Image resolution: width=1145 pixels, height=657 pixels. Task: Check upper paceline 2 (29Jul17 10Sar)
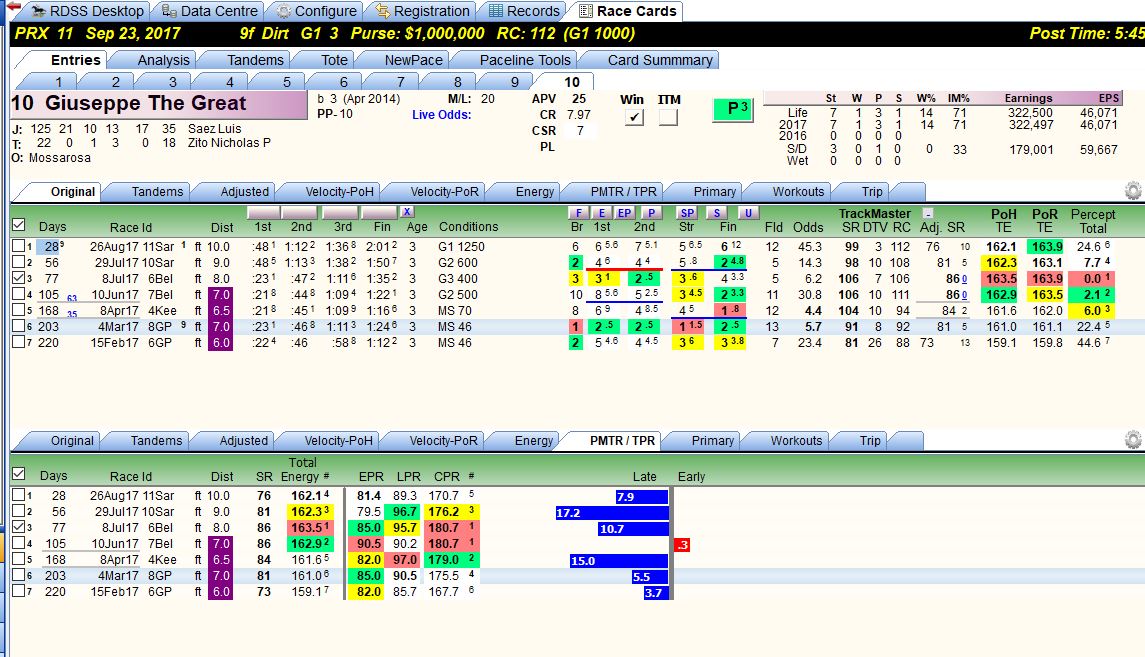tap(18, 262)
